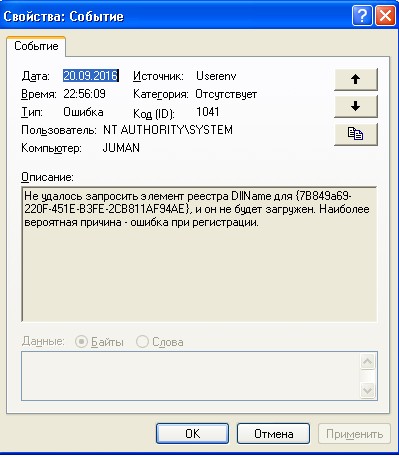
Task: Click the time value 22:56:09
Action: (84, 94)
